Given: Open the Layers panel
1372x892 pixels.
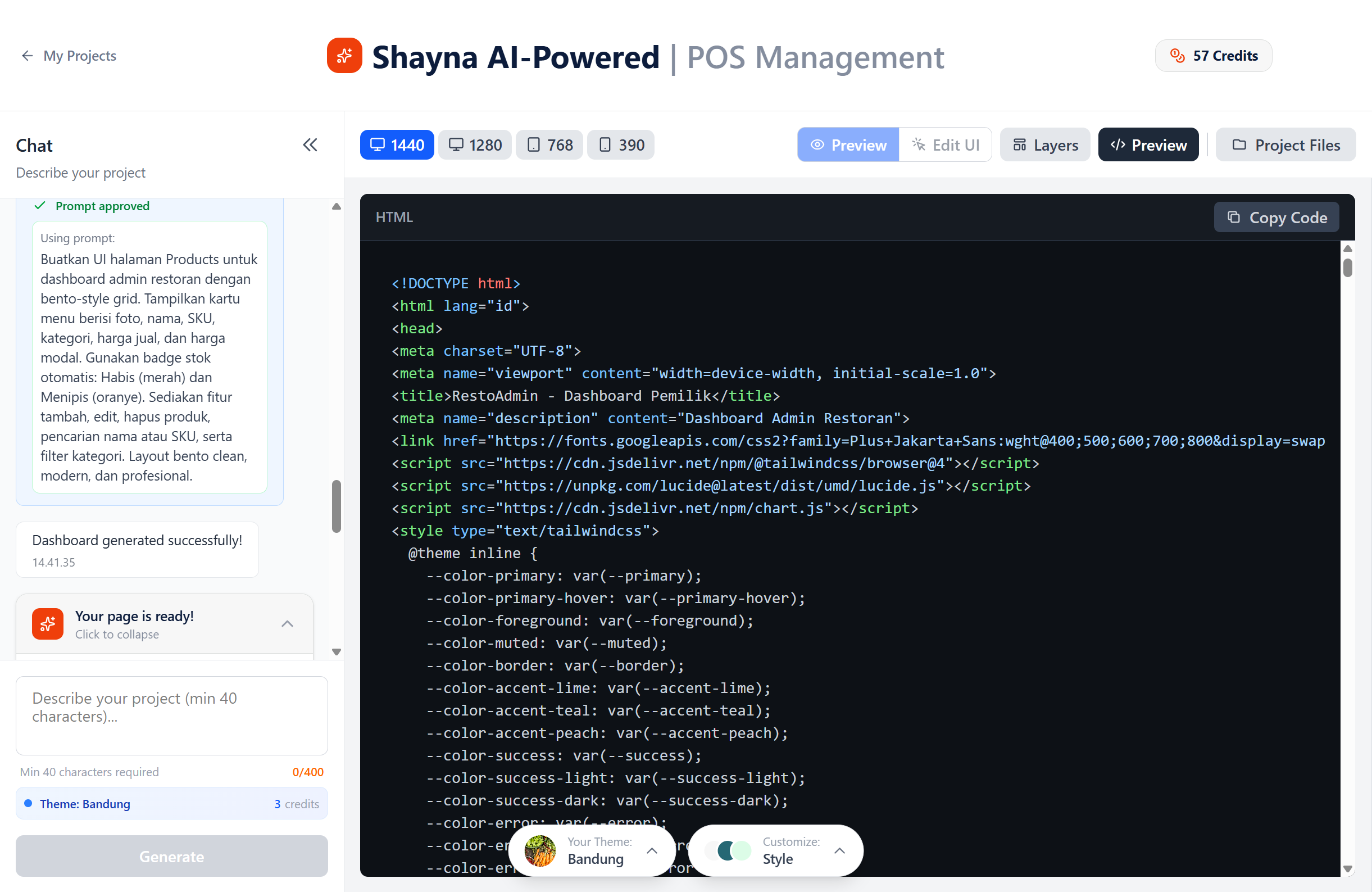Looking at the screenshot, I should 1044,144.
